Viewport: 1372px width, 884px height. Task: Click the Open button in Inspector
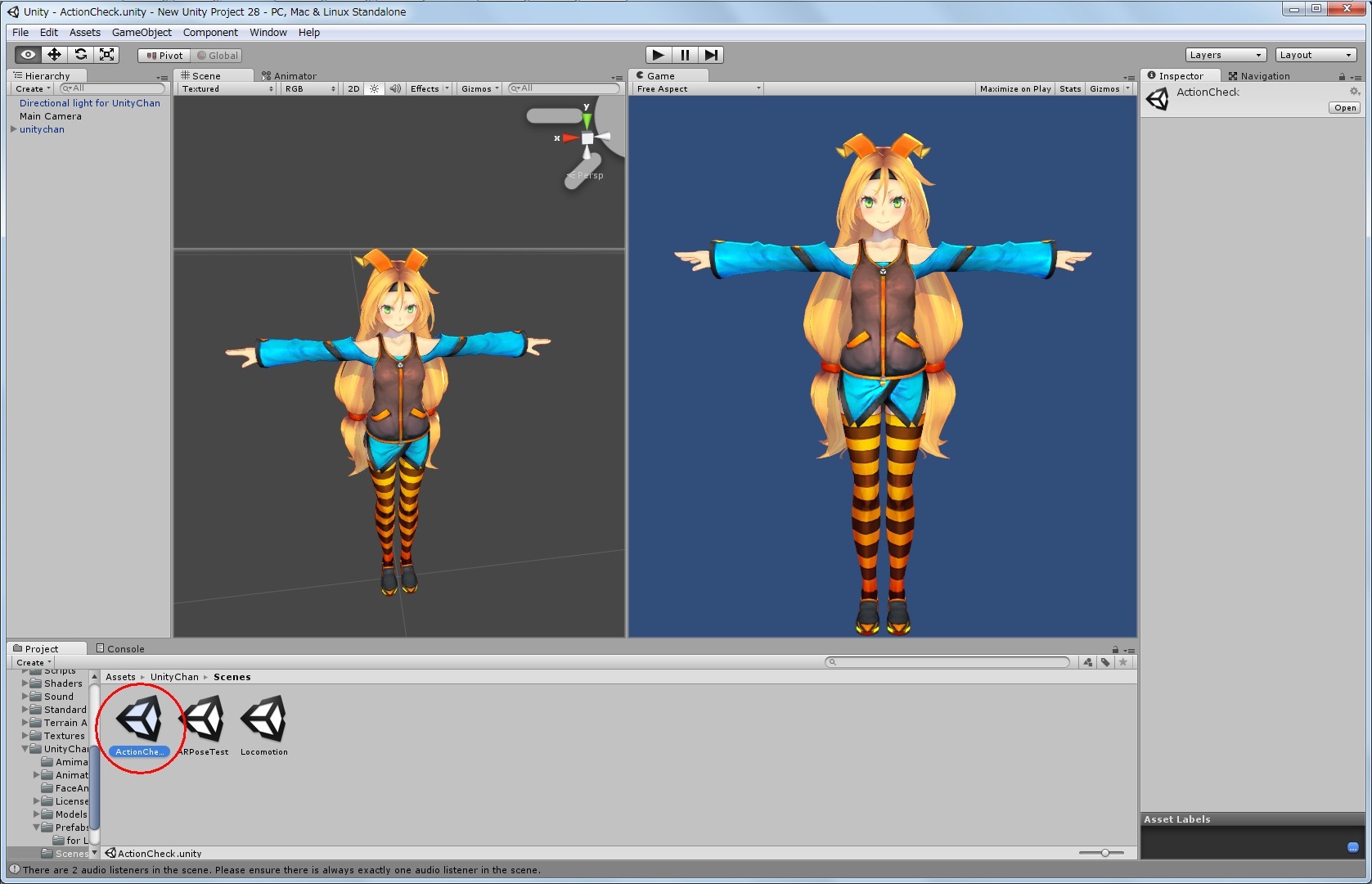[1344, 108]
